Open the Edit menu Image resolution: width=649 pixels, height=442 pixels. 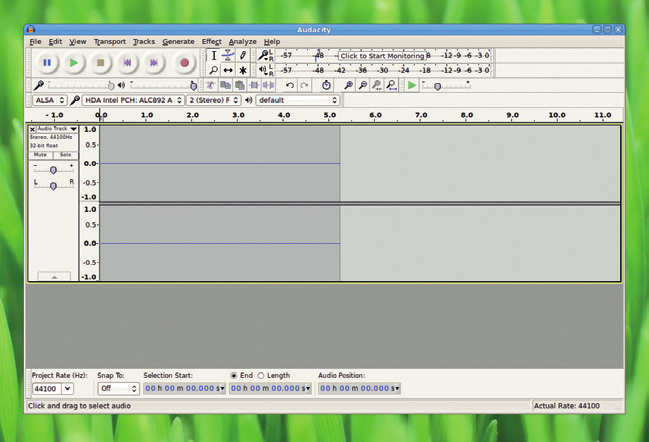(x=55, y=41)
